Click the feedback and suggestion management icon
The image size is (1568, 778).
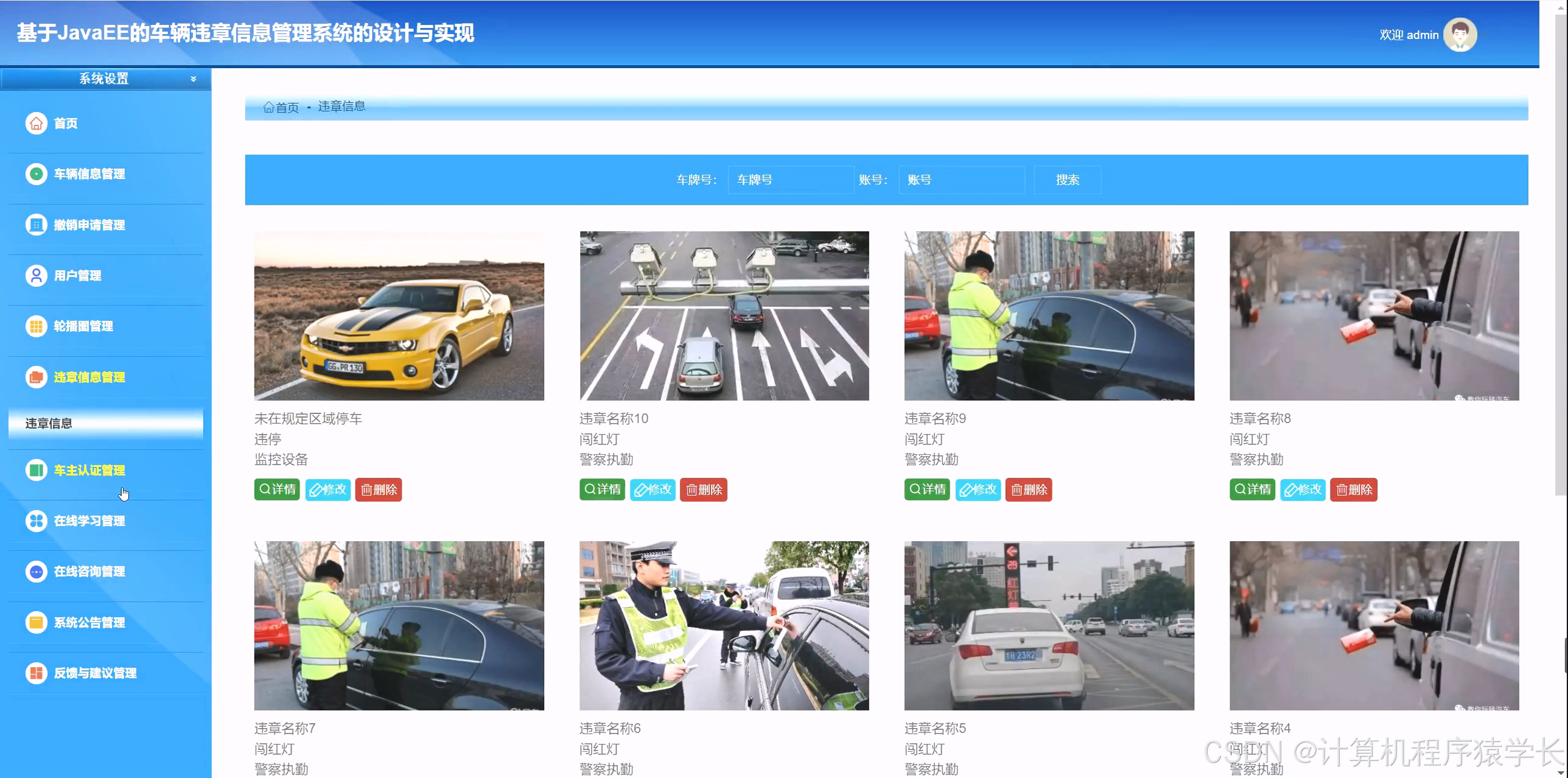37,673
